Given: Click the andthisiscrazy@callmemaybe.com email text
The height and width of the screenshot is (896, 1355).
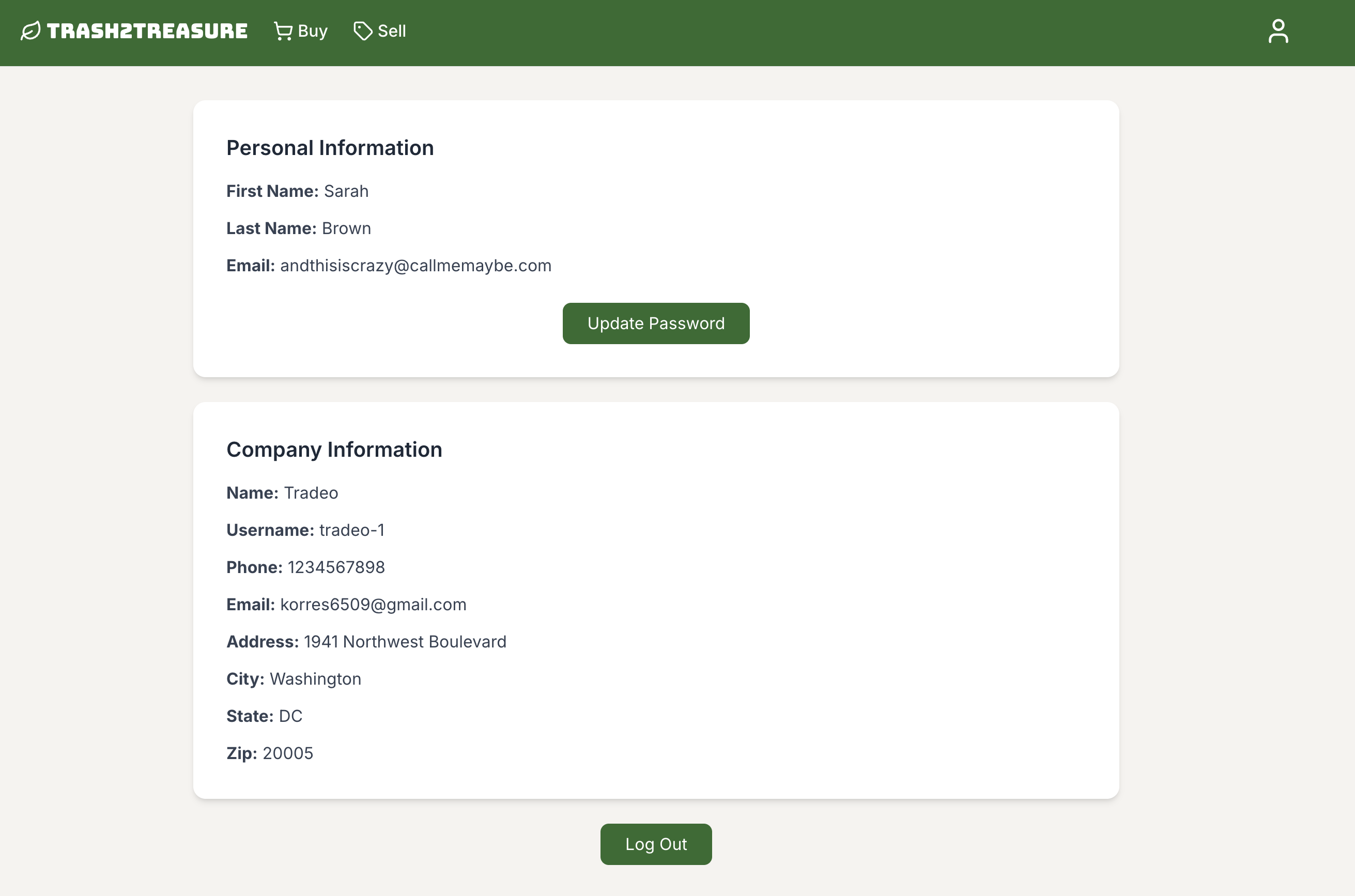Looking at the screenshot, I should (415, 266).
